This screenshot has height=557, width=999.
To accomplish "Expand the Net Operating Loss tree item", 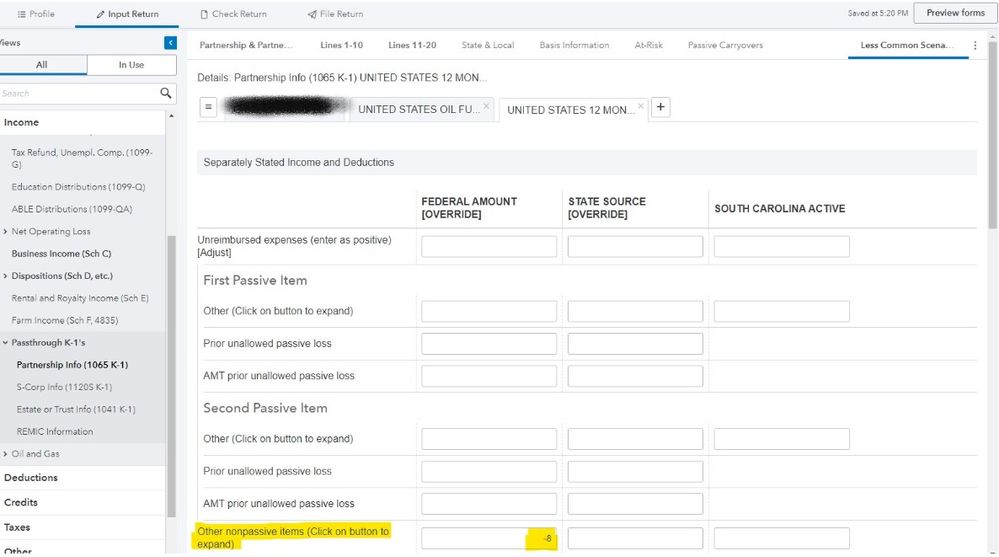I will [x=6, y=232].
